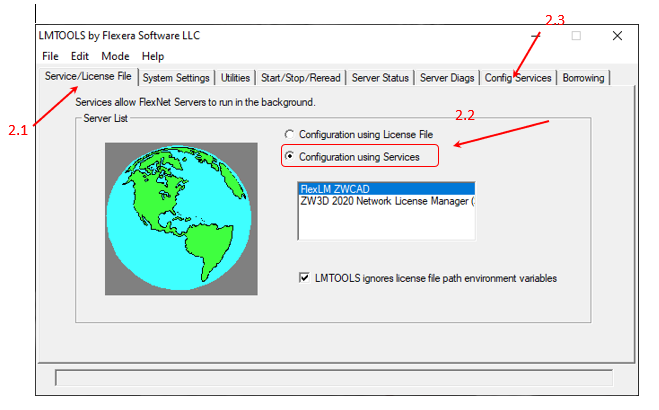Click the status bar field at bottom
The width and height of the screenshot is (659, 410).
[334, 378]
